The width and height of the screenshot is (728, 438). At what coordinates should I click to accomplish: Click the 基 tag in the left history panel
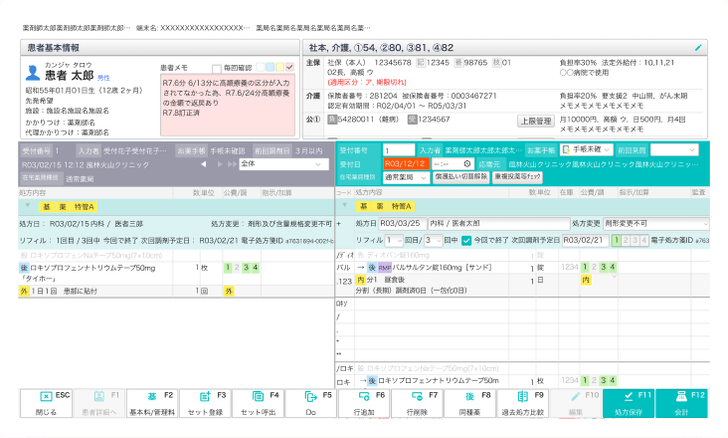[46, 207]
